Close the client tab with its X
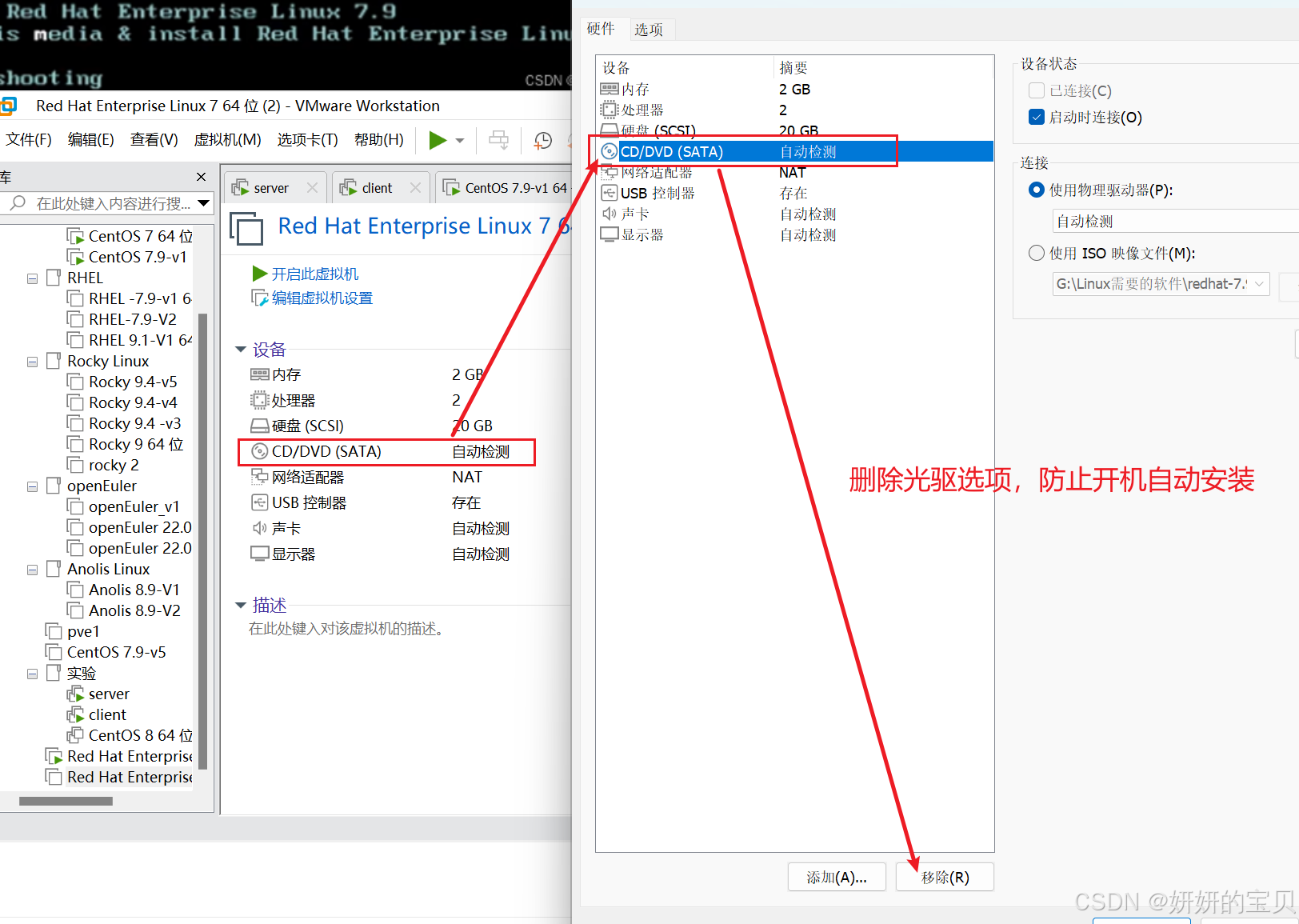 [x=415, y=188]
